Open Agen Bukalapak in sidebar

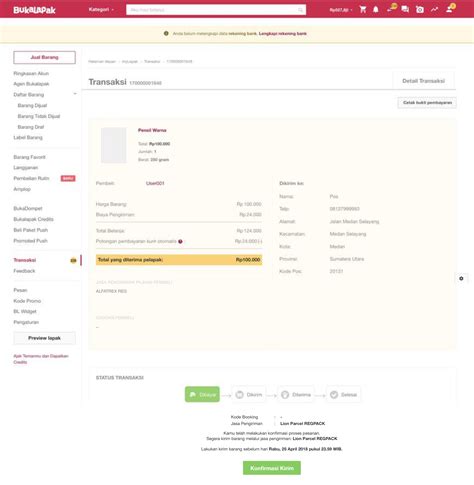(x=31, y=84)
